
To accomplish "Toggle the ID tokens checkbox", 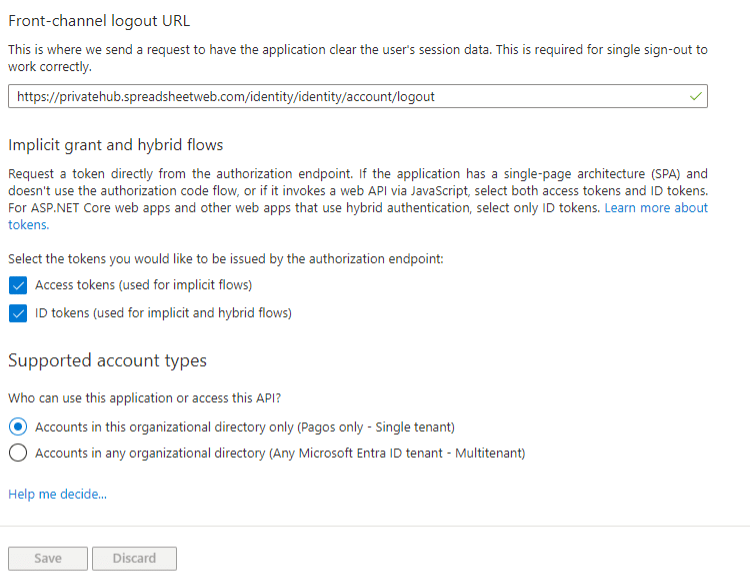I will pos(17,313).
